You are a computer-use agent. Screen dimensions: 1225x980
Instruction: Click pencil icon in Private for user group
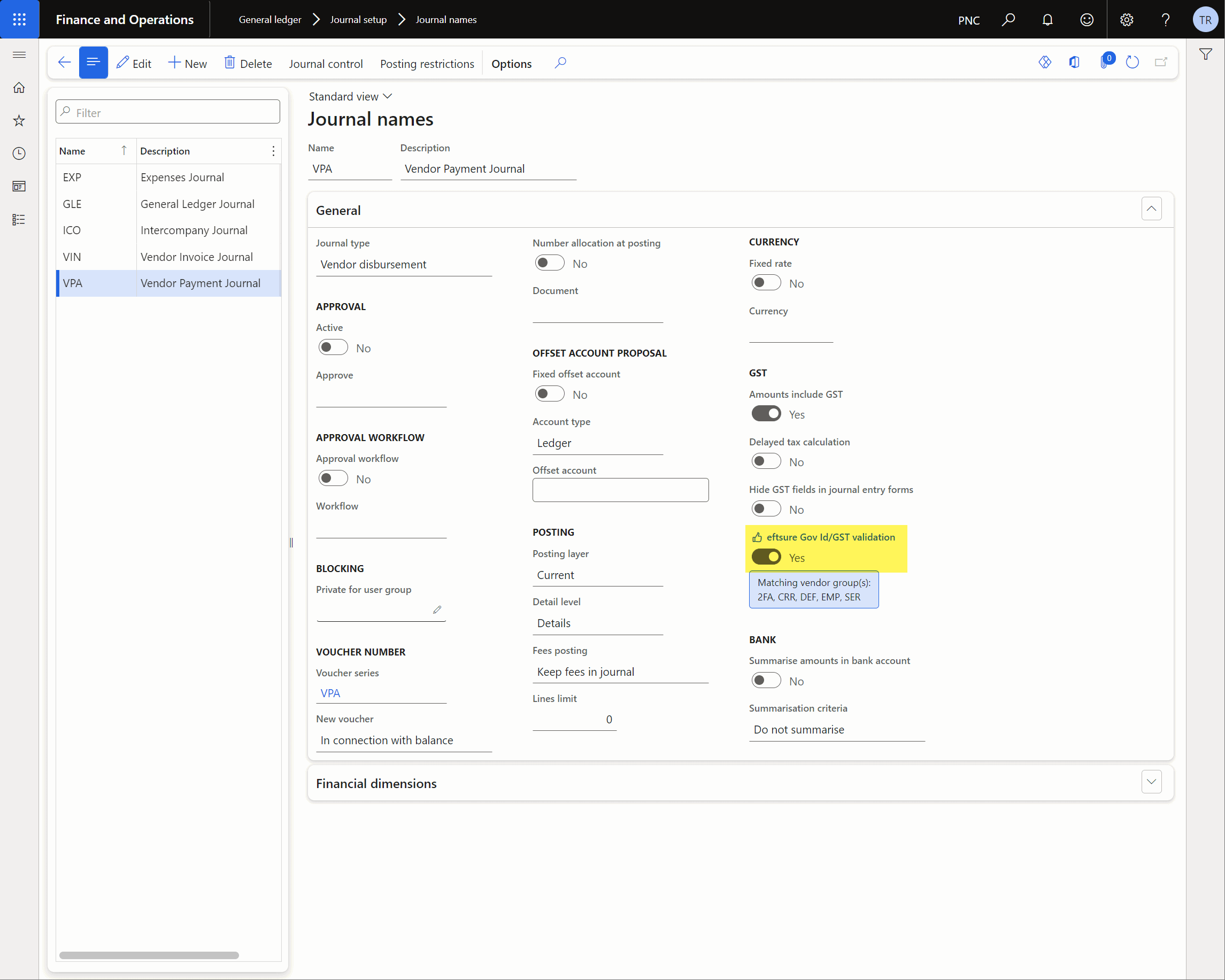[x=437, y=609]
